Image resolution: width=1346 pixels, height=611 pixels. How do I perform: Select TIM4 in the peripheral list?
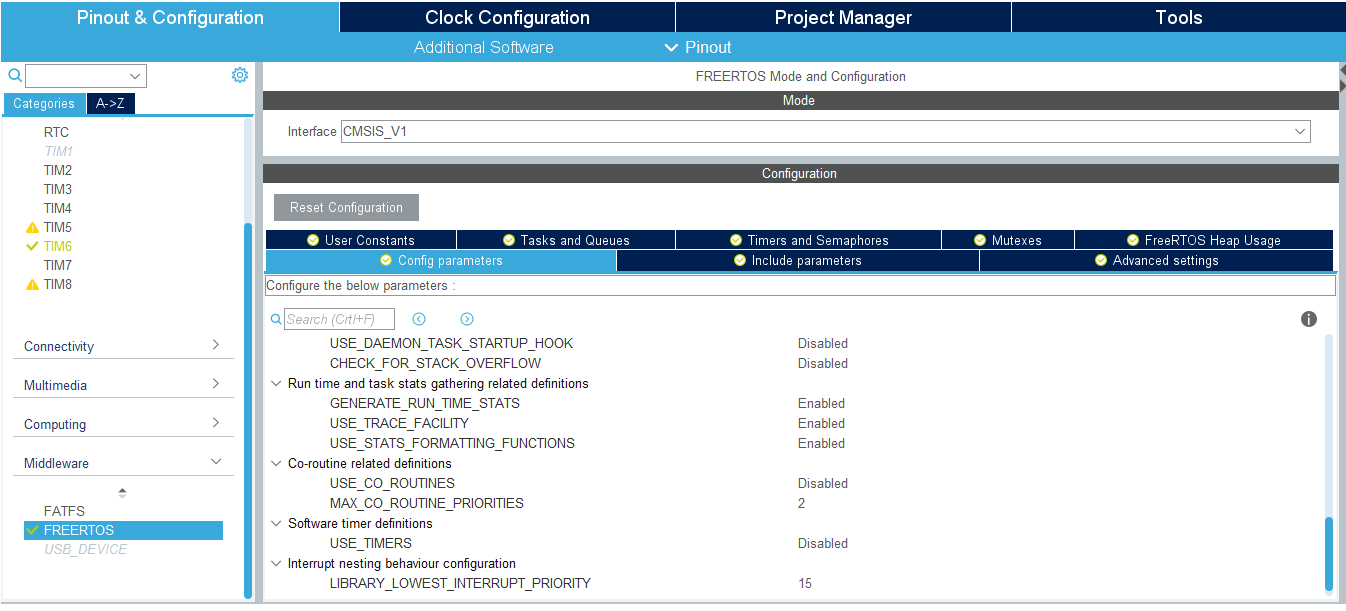(58, 208)
